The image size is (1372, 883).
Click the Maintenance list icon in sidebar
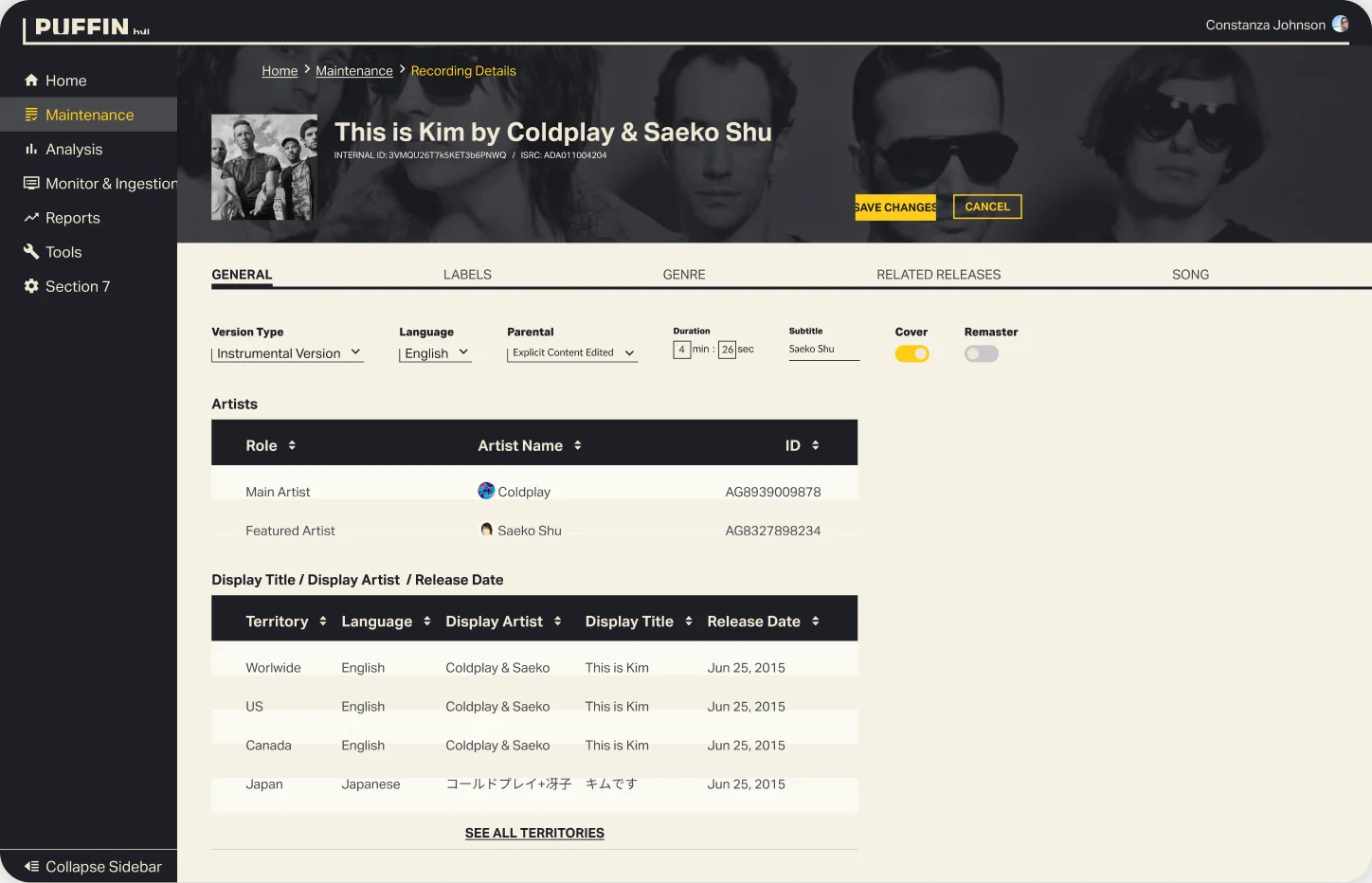coord(31,115)
